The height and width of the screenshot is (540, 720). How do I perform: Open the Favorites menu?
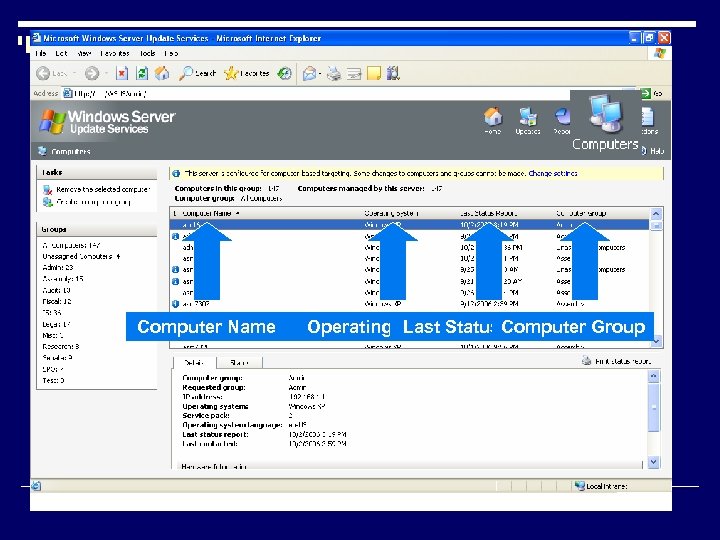pos(115,53)
